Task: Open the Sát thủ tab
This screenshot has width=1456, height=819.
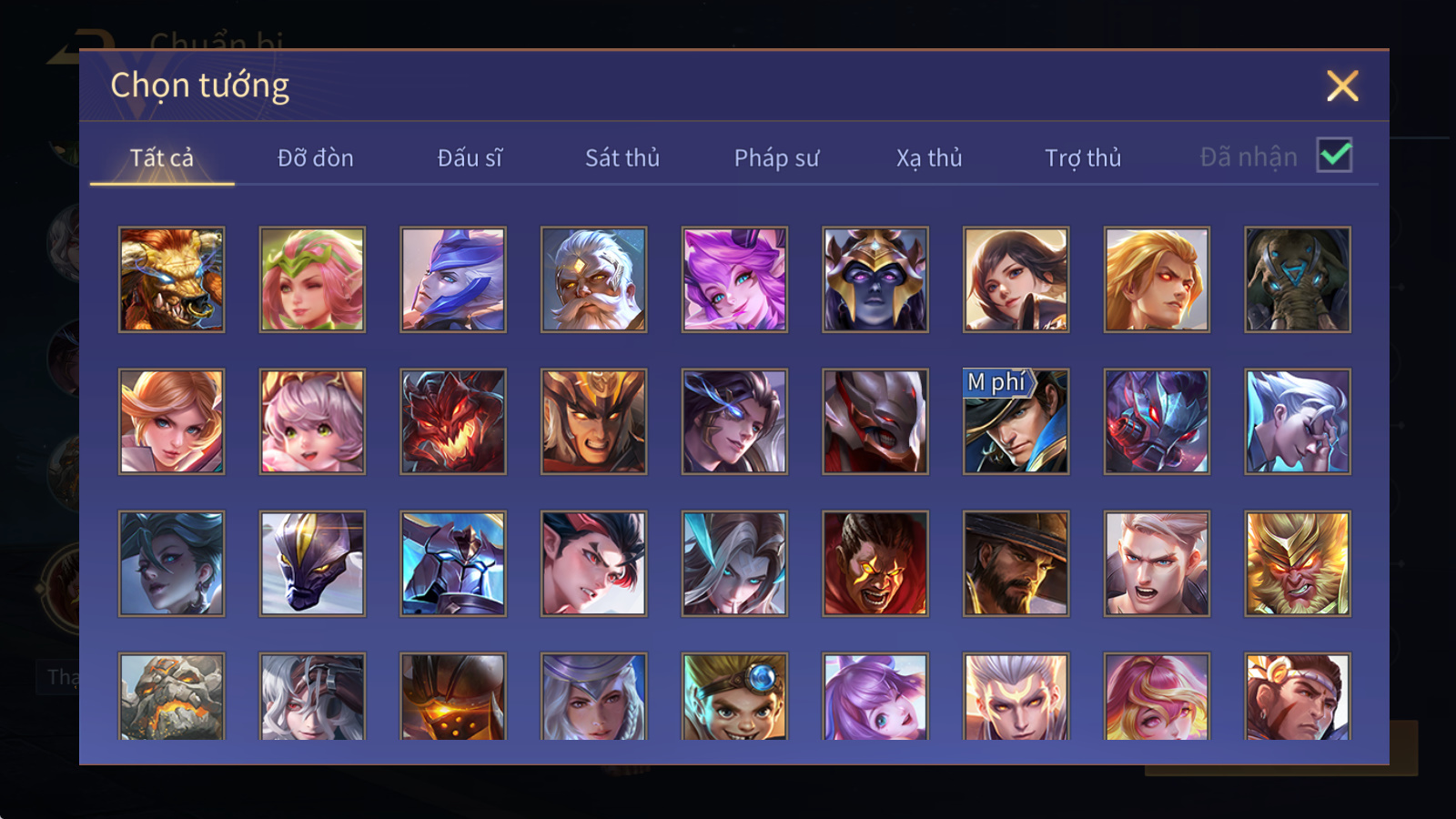Action: [622, 157]
